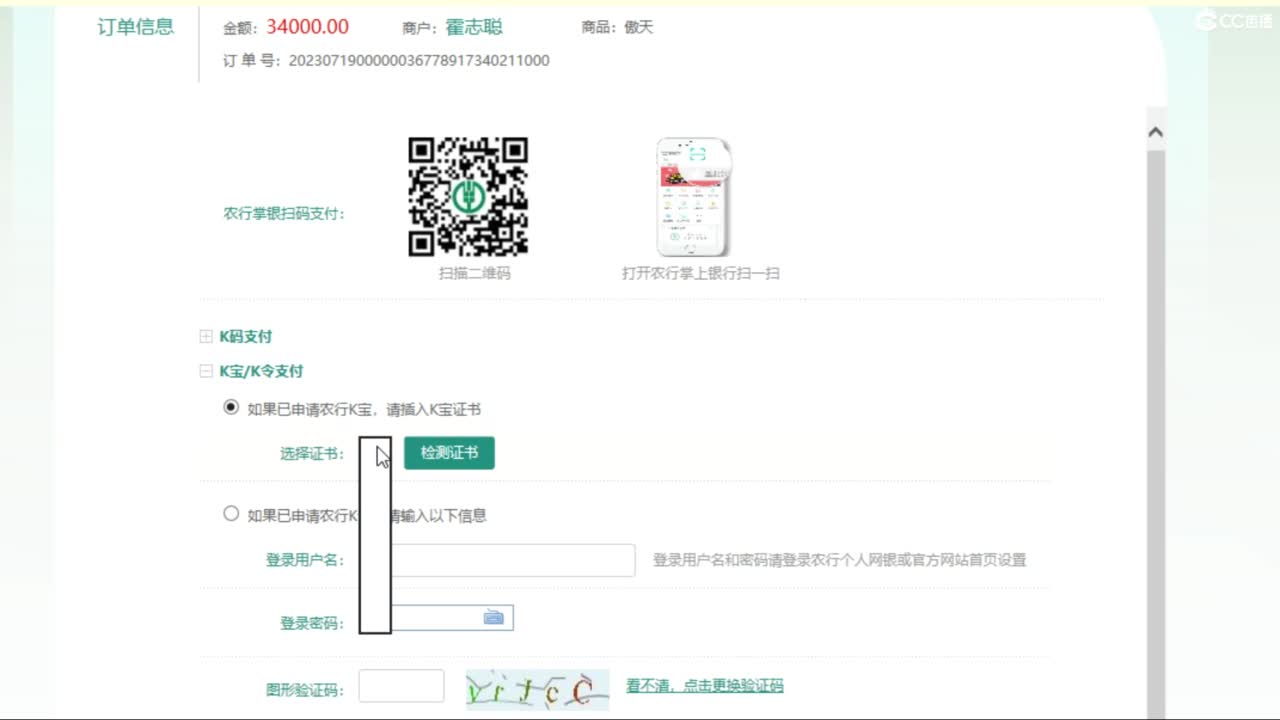Click the 检测证书 button
Image resolution: width=1280 pixels, height=720 pixels.
click(449, 453)
